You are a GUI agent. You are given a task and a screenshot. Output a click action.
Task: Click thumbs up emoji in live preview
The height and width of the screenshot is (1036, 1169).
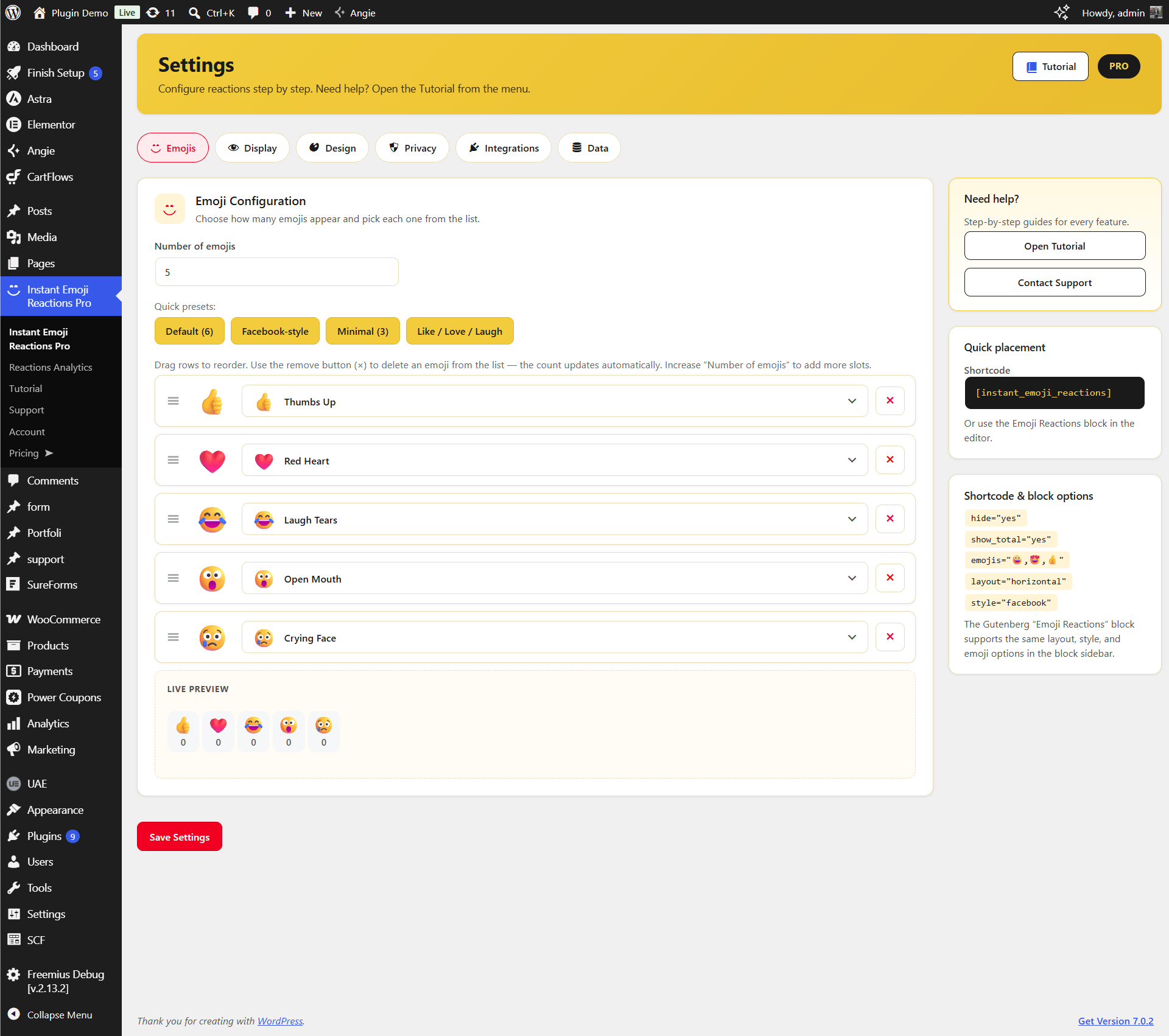pyautogui.click(x=183, y=732)
